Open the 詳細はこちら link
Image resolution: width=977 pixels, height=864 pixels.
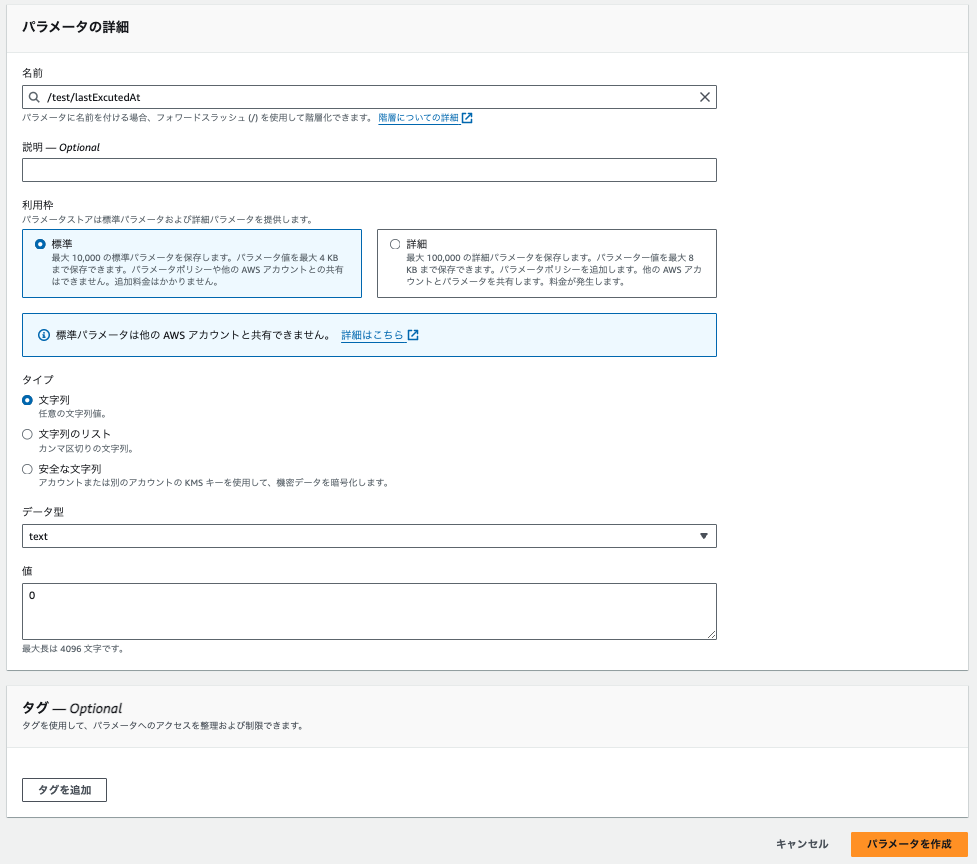(373, 335)
